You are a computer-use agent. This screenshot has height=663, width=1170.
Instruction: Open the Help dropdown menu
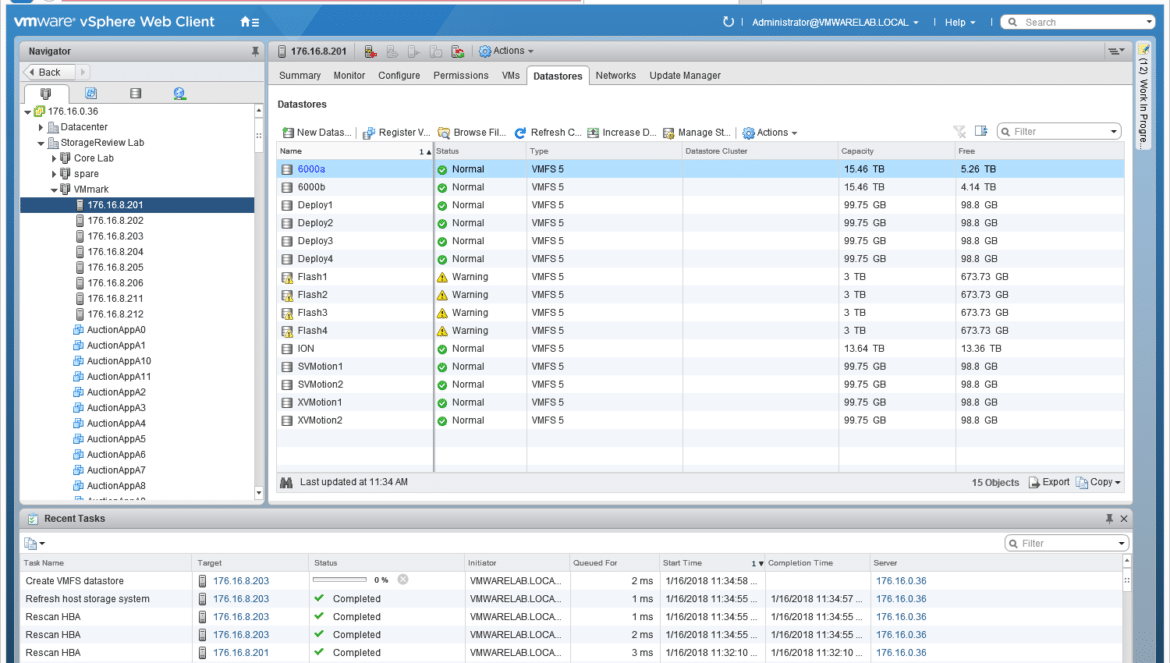click(960, 22)
